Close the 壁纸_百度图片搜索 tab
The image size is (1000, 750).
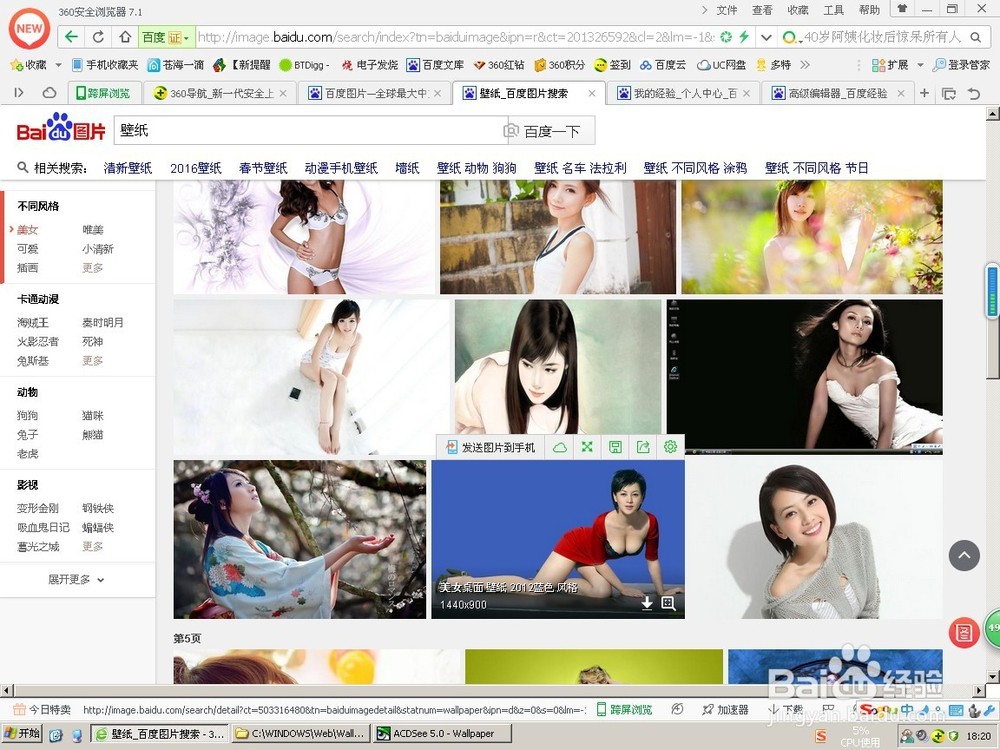pyautogui.click(x=592, y=93)
